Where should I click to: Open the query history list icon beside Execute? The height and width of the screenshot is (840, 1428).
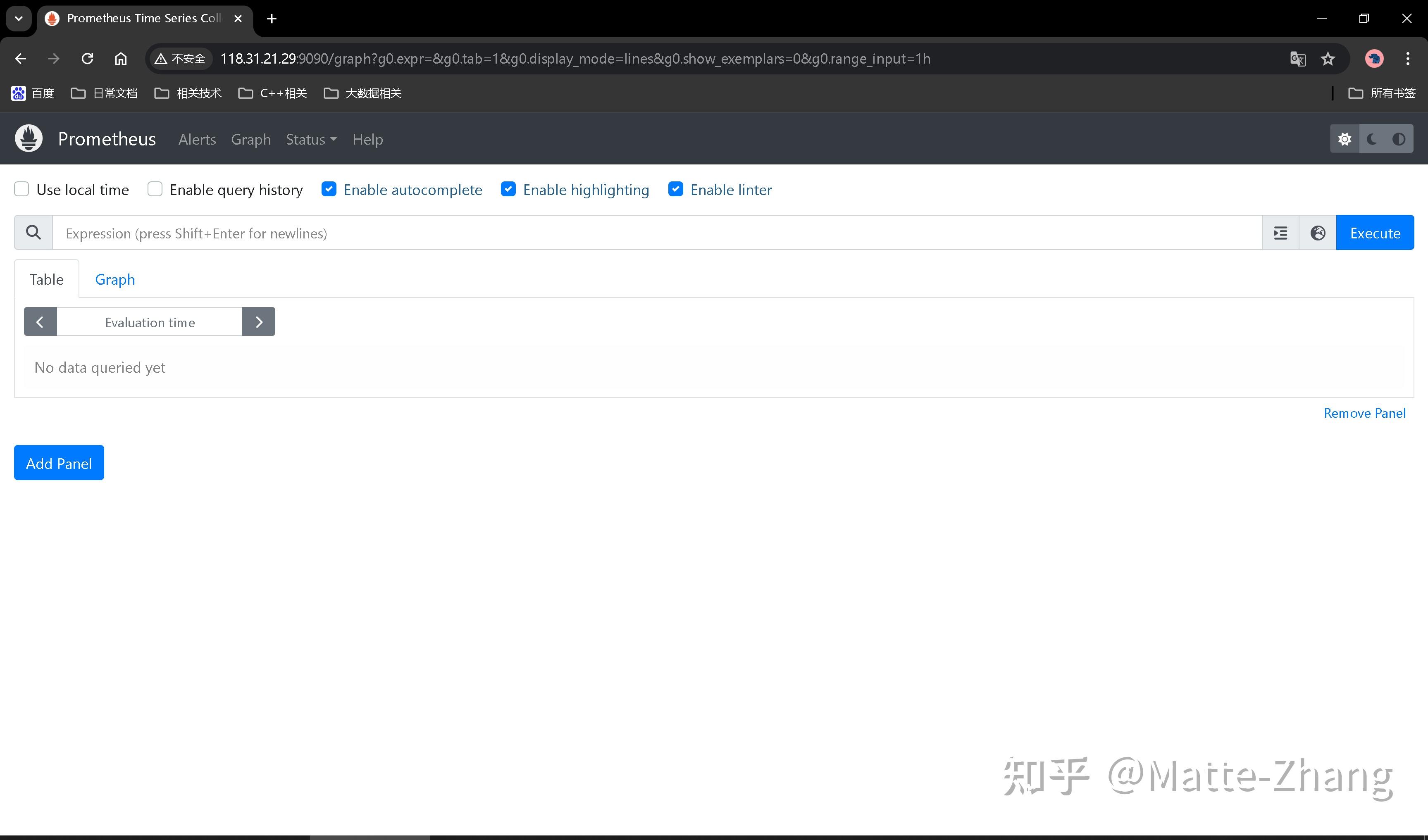1280,232
